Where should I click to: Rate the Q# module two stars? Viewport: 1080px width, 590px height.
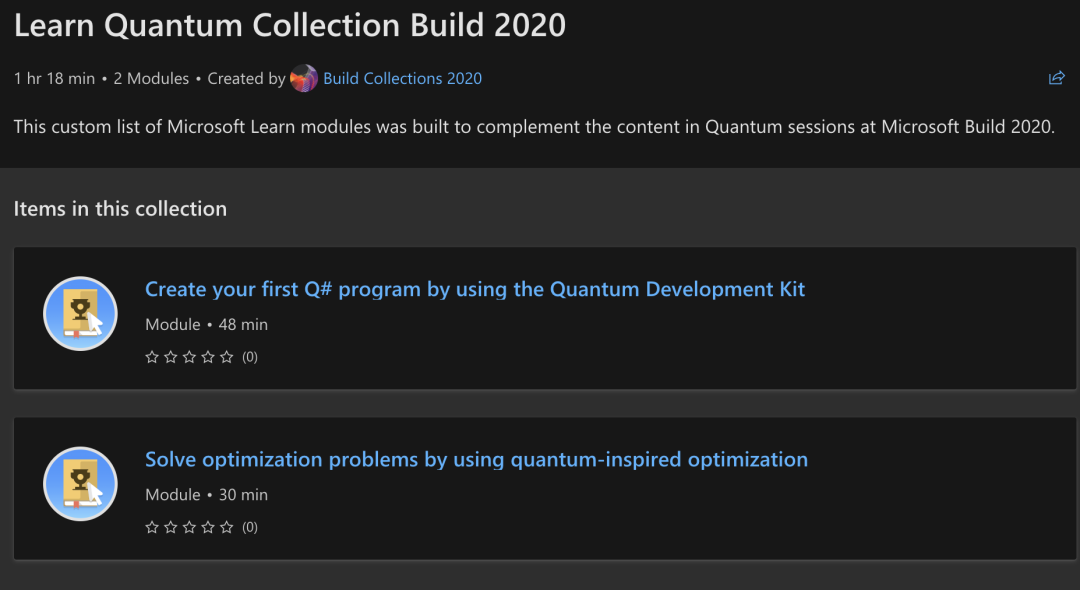[x=171, y=357]
